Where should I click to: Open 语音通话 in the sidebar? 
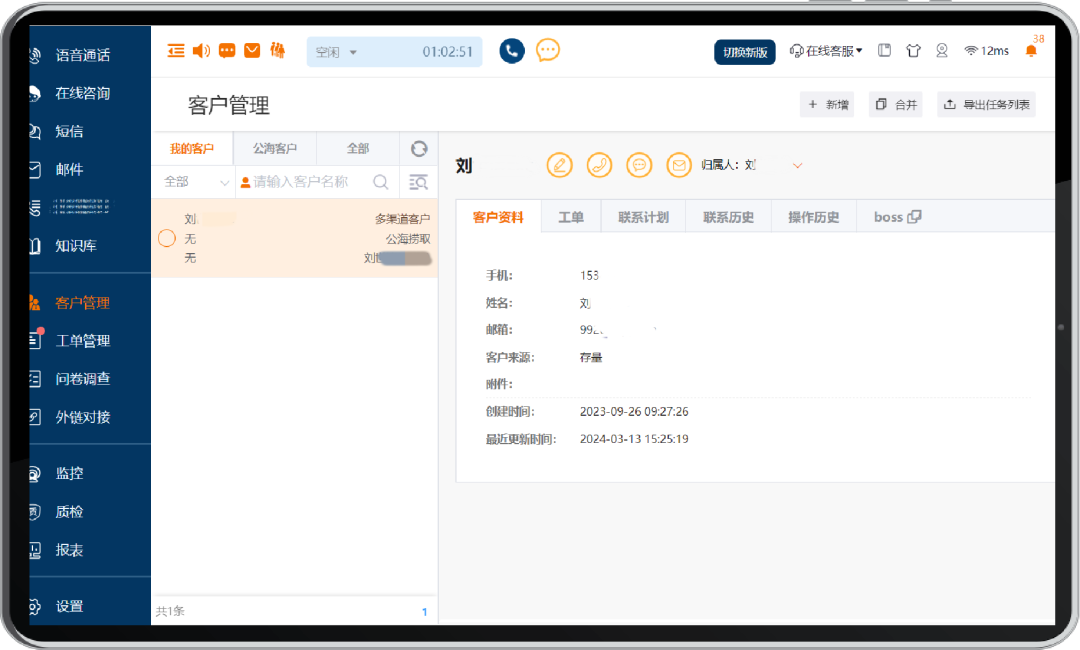pyautogui.click(x=83, y=55)
